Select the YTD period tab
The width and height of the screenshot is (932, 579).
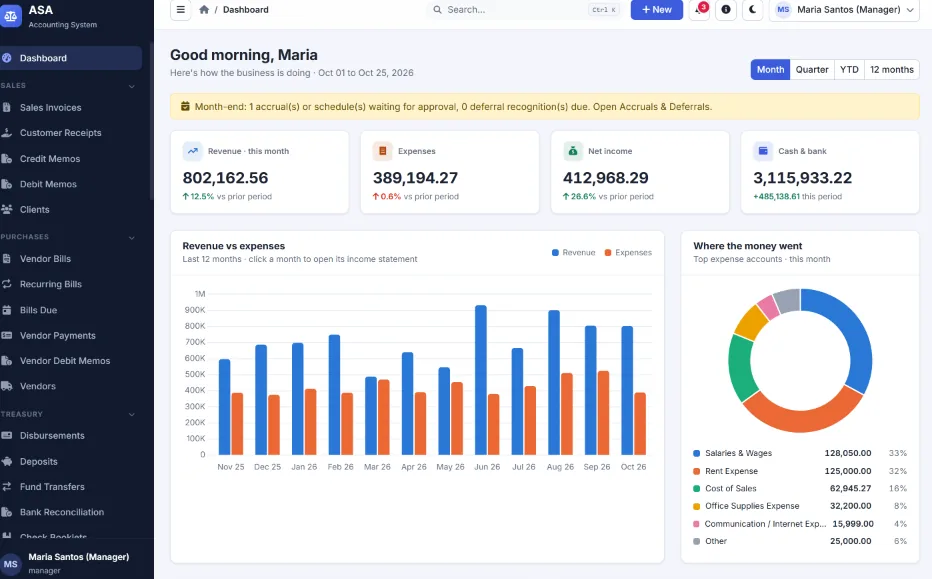pyautogui.click(x=849, y=70)
